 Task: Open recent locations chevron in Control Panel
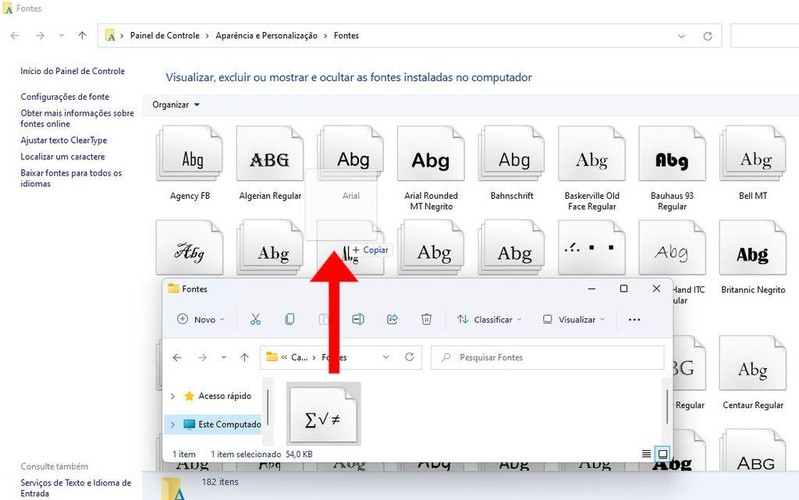pos(61,36)
